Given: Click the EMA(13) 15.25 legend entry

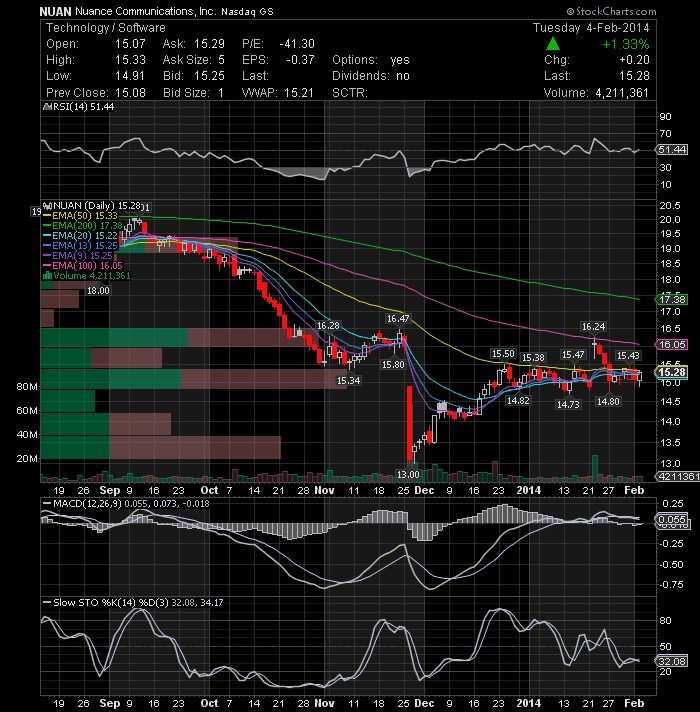Looking at the screenshot, I should pyautogui.click(x=80, y=246).
